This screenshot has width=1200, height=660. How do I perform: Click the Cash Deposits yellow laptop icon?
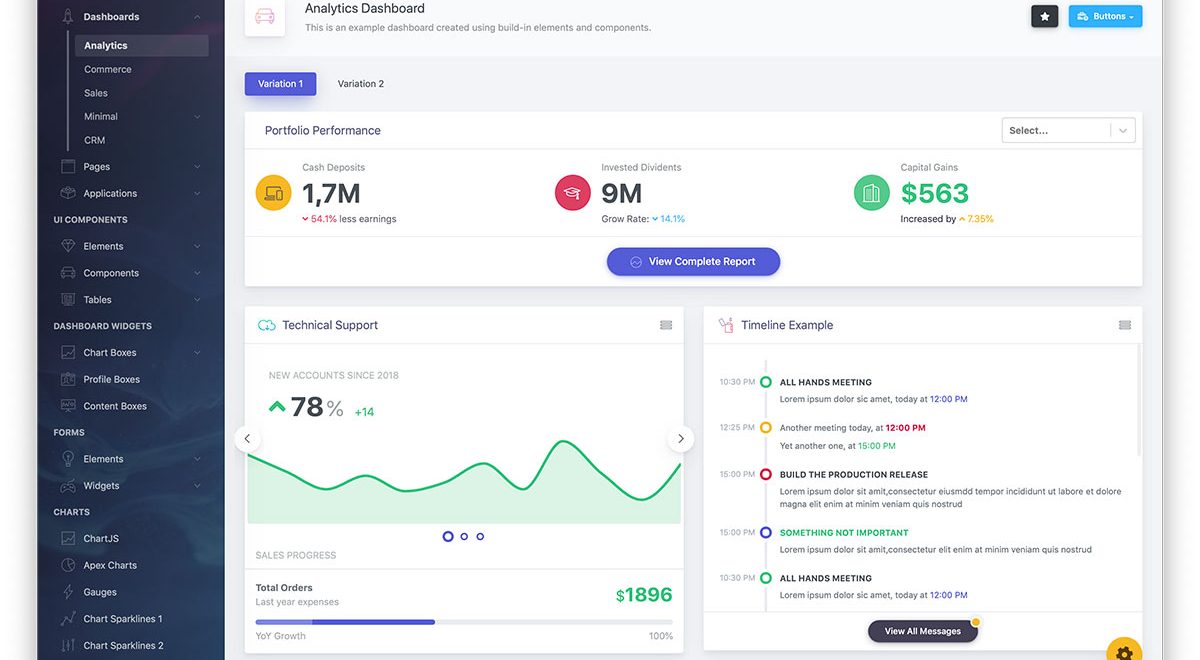click(x=273, y=192)
